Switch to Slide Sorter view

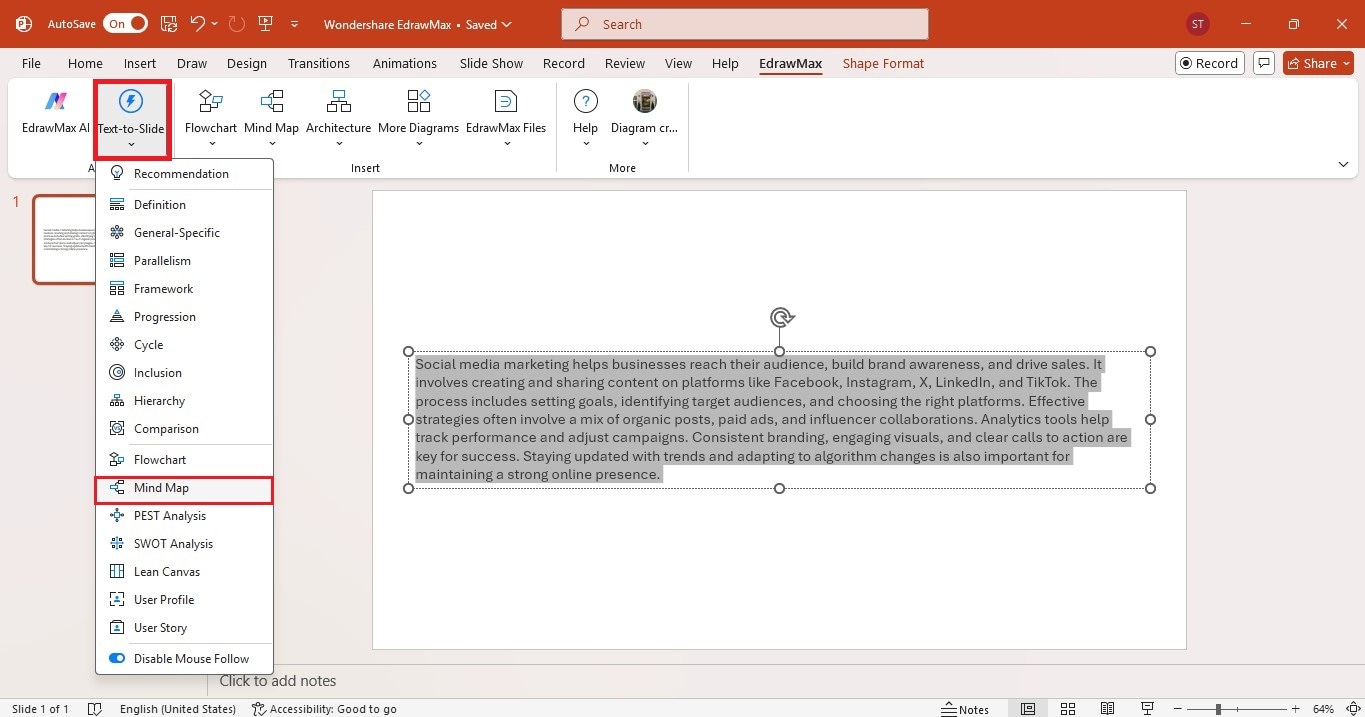click(x=1068, y=709)
